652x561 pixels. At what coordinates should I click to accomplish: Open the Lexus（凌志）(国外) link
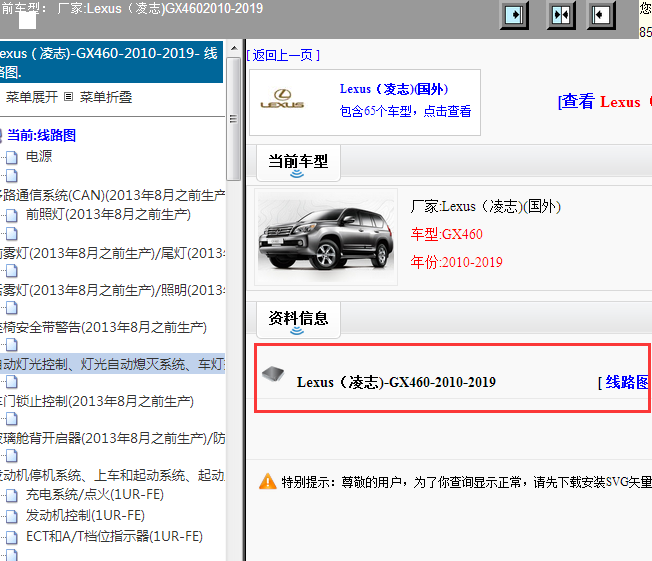394,89
